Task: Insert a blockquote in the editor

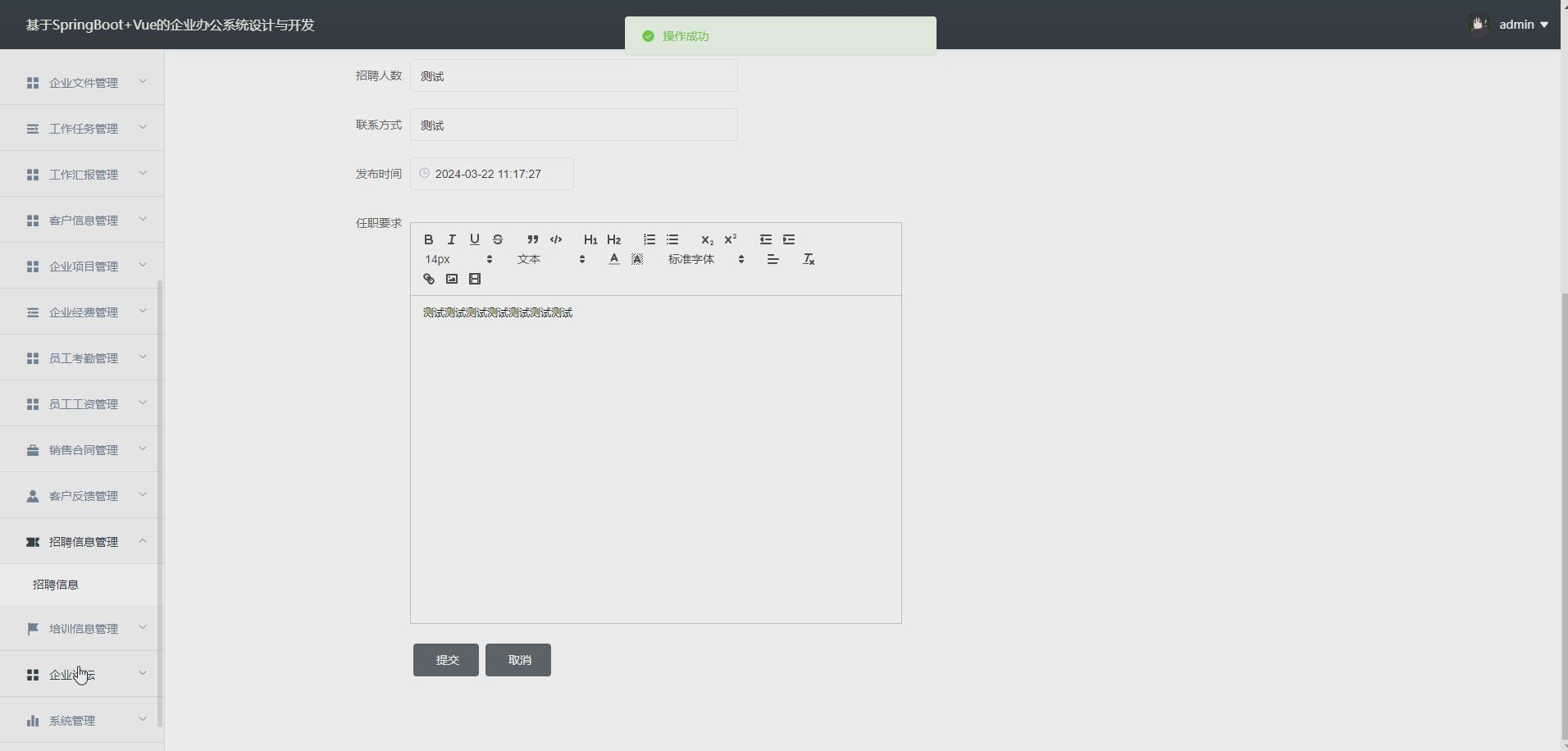Action: [x=533, y=239]
